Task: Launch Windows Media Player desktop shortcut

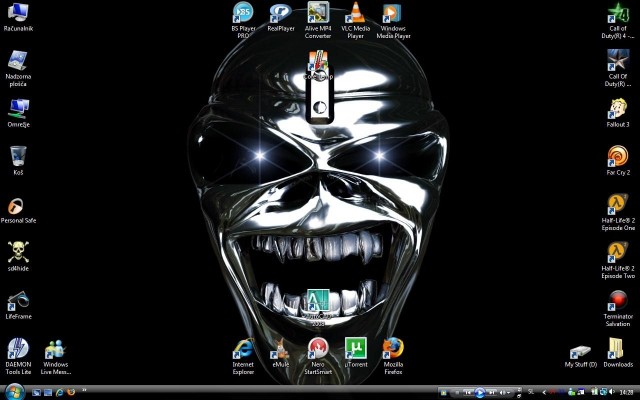Action: tap(393, 20)
